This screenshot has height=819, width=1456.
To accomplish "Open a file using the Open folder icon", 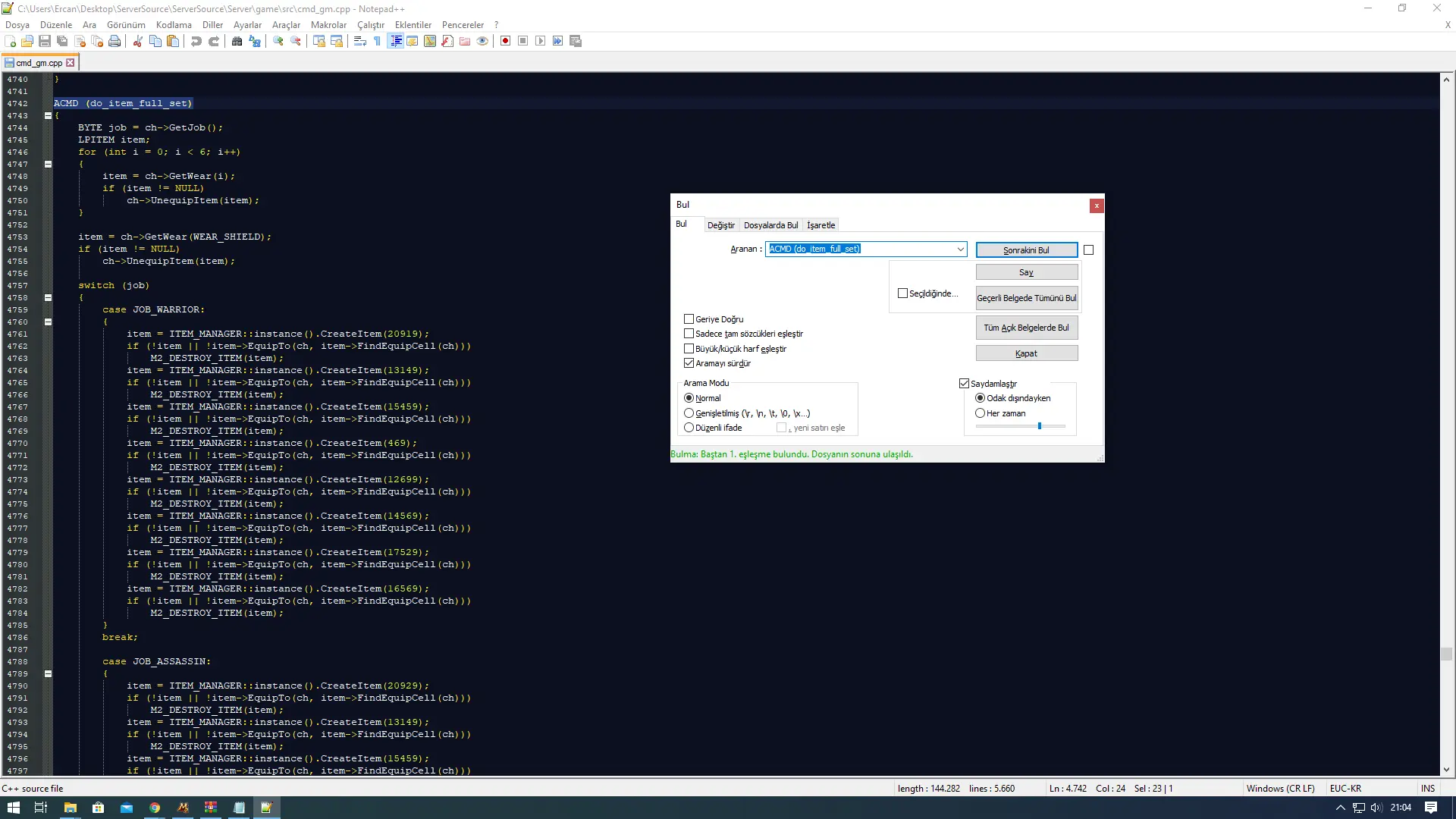I will pyautogui.click(x=27, y=41).
